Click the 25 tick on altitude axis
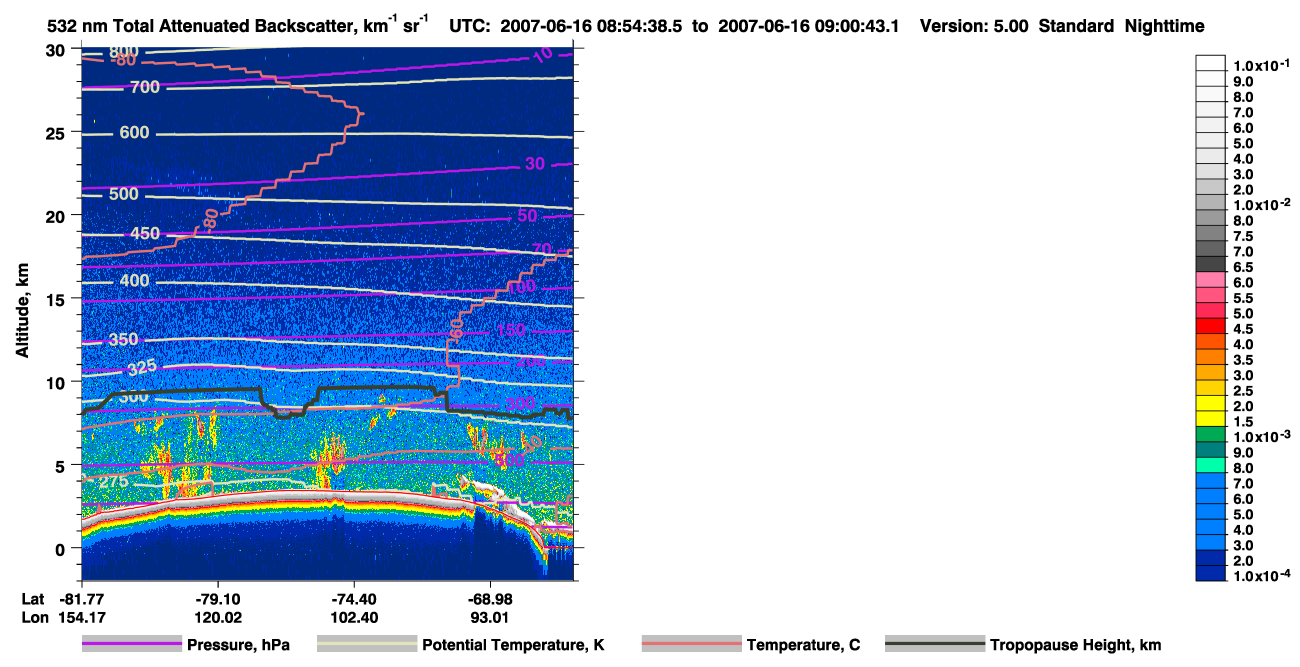 point(56,133)
